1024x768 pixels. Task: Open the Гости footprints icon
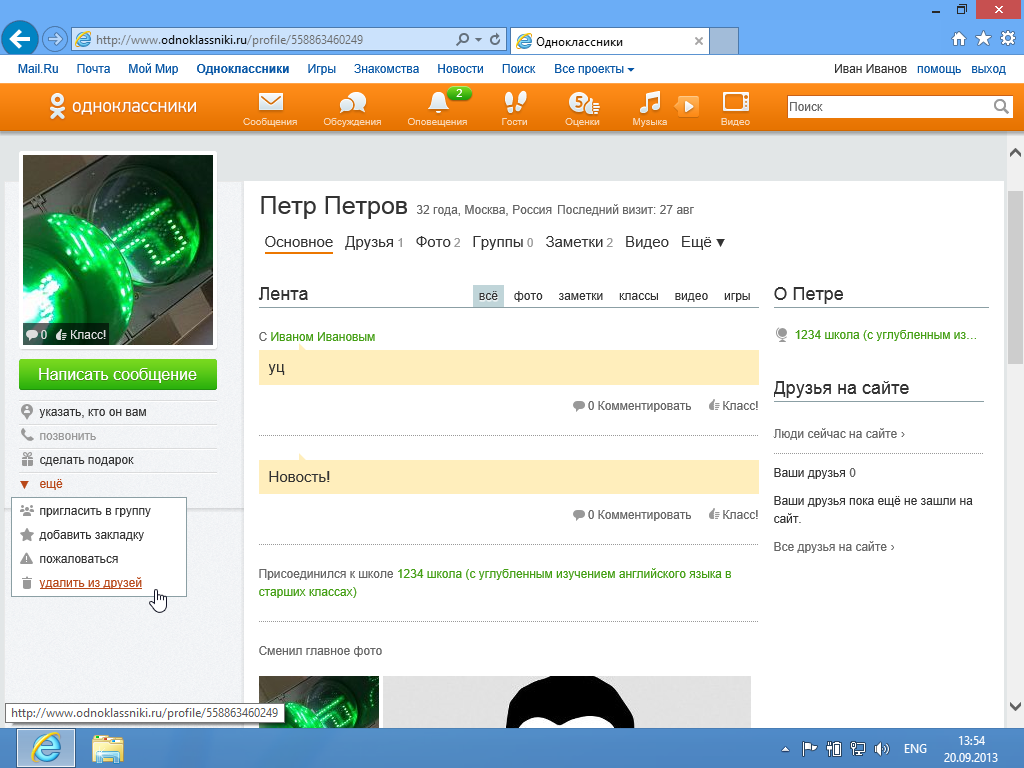pos(515,108)
